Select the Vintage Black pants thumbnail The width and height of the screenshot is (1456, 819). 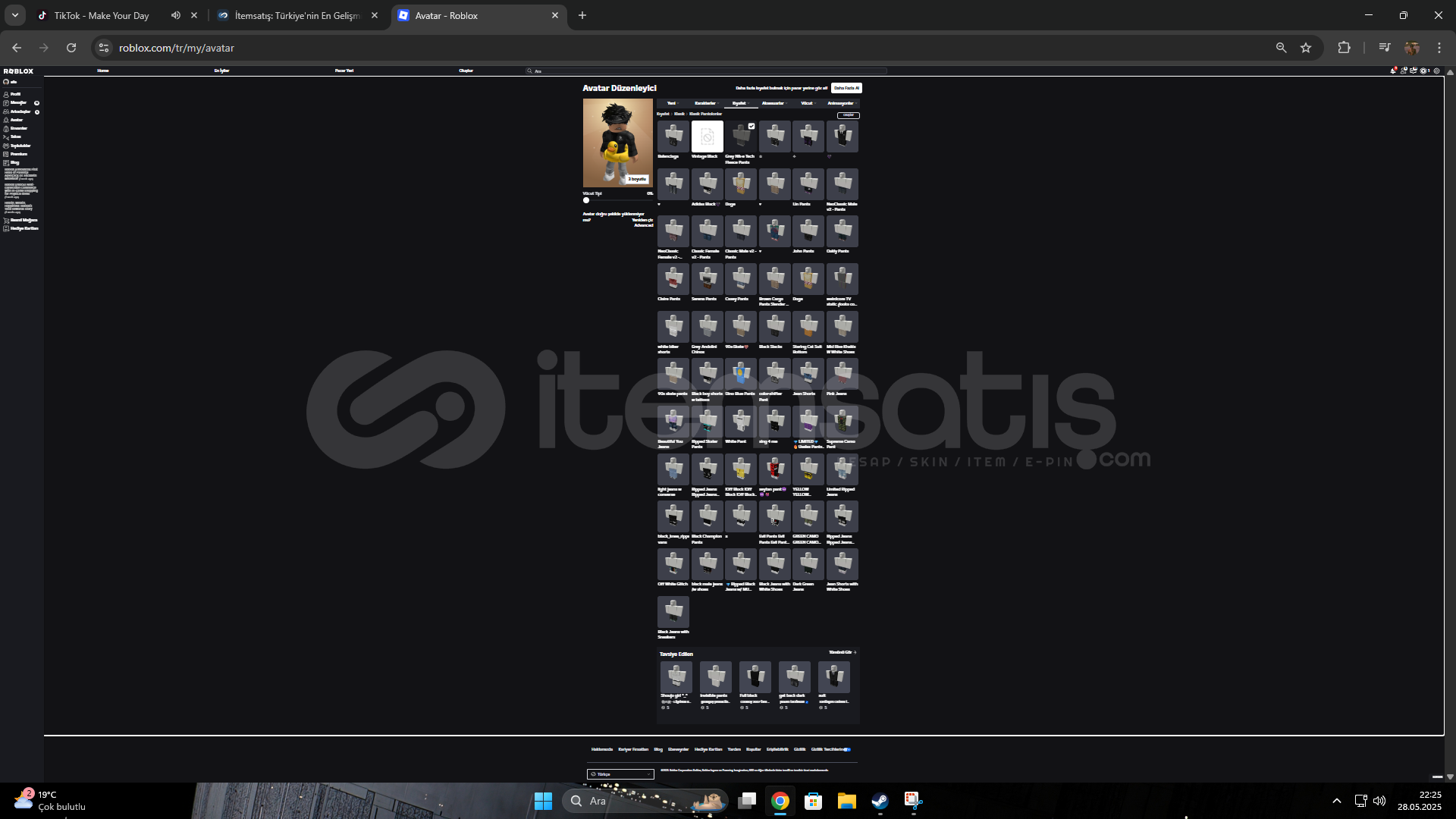(707, 136)
